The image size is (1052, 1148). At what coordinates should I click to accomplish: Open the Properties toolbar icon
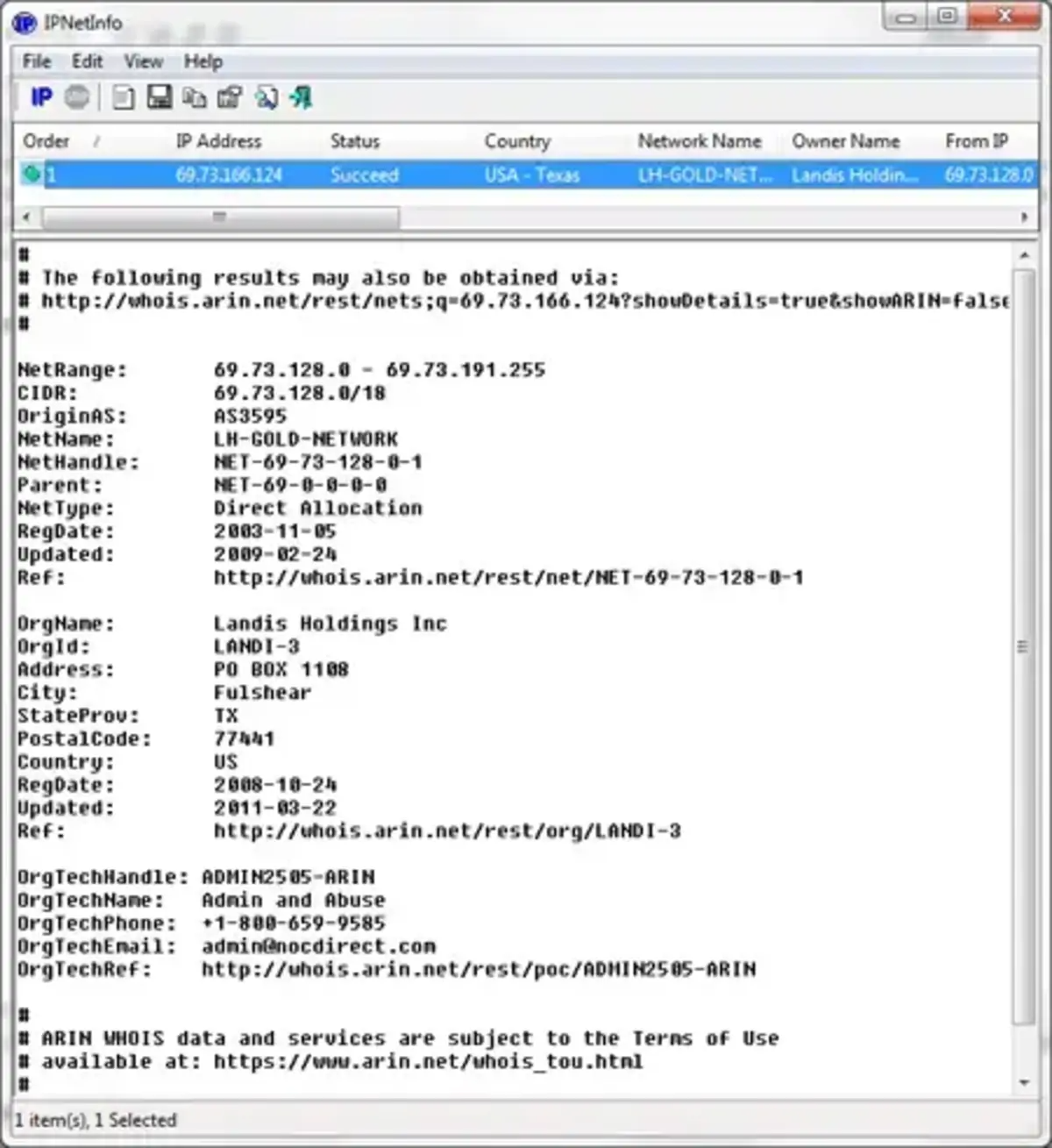[230, 97]
